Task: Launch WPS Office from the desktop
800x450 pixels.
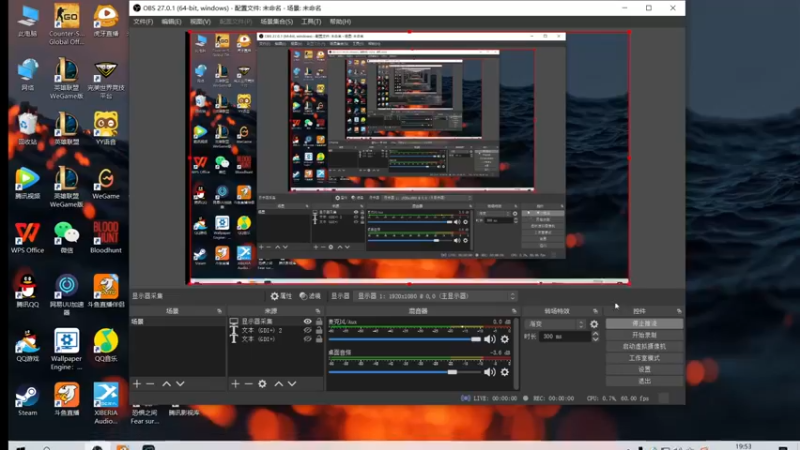Action: (x=28, y=238)
